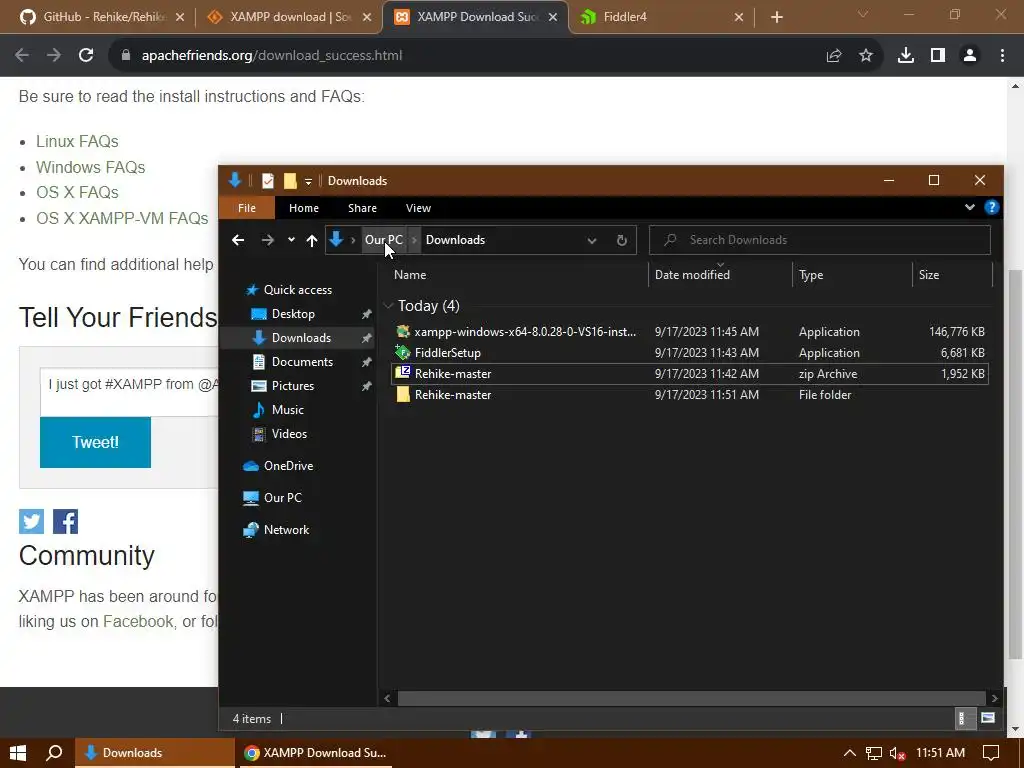
Task: Select Desktop in Quick access
Action: [293, 314]
